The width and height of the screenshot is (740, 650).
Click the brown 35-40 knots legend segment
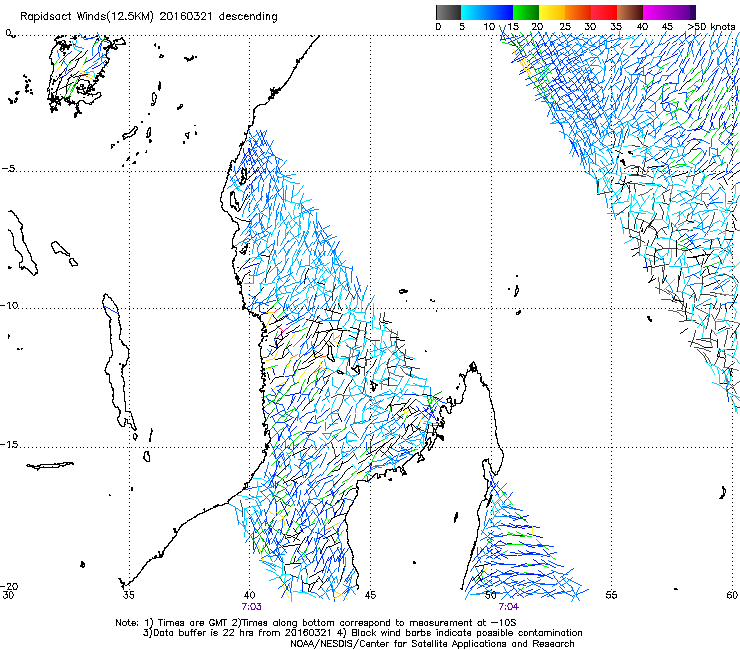[x=630, y=12]
